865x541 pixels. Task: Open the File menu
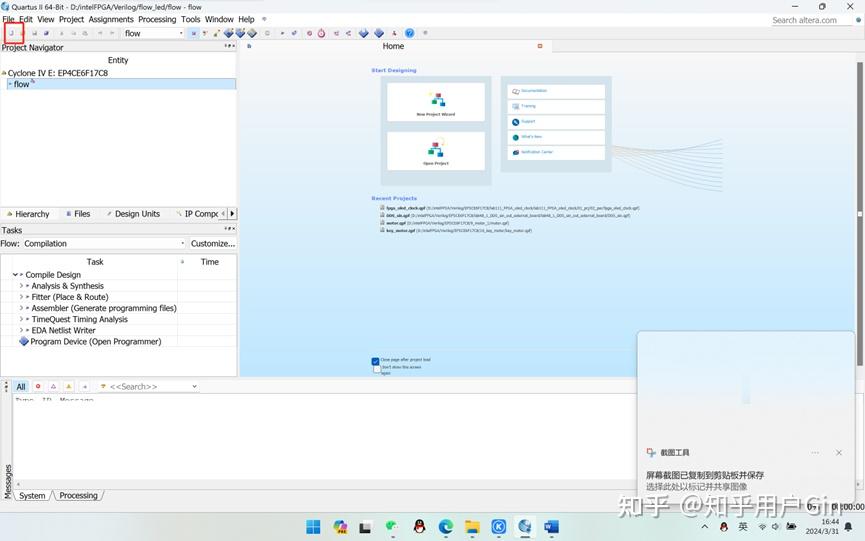pyautogui.click(x=8, y=19)
